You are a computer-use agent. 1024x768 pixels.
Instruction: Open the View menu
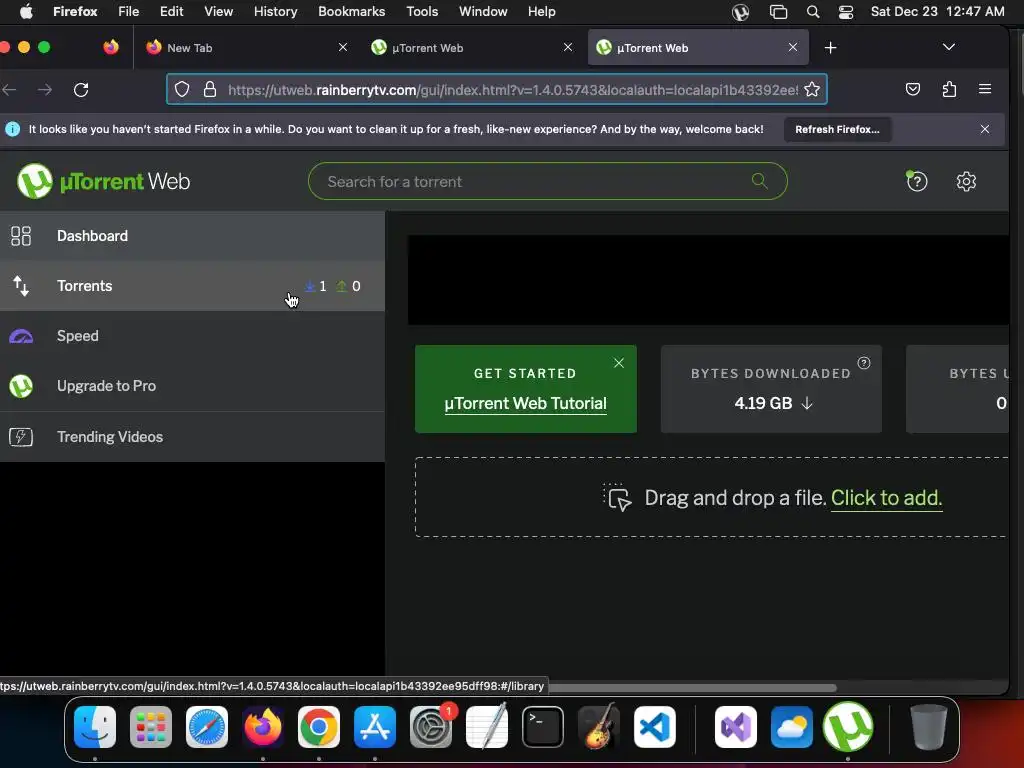pyautogui.click(x=218, y=11)
